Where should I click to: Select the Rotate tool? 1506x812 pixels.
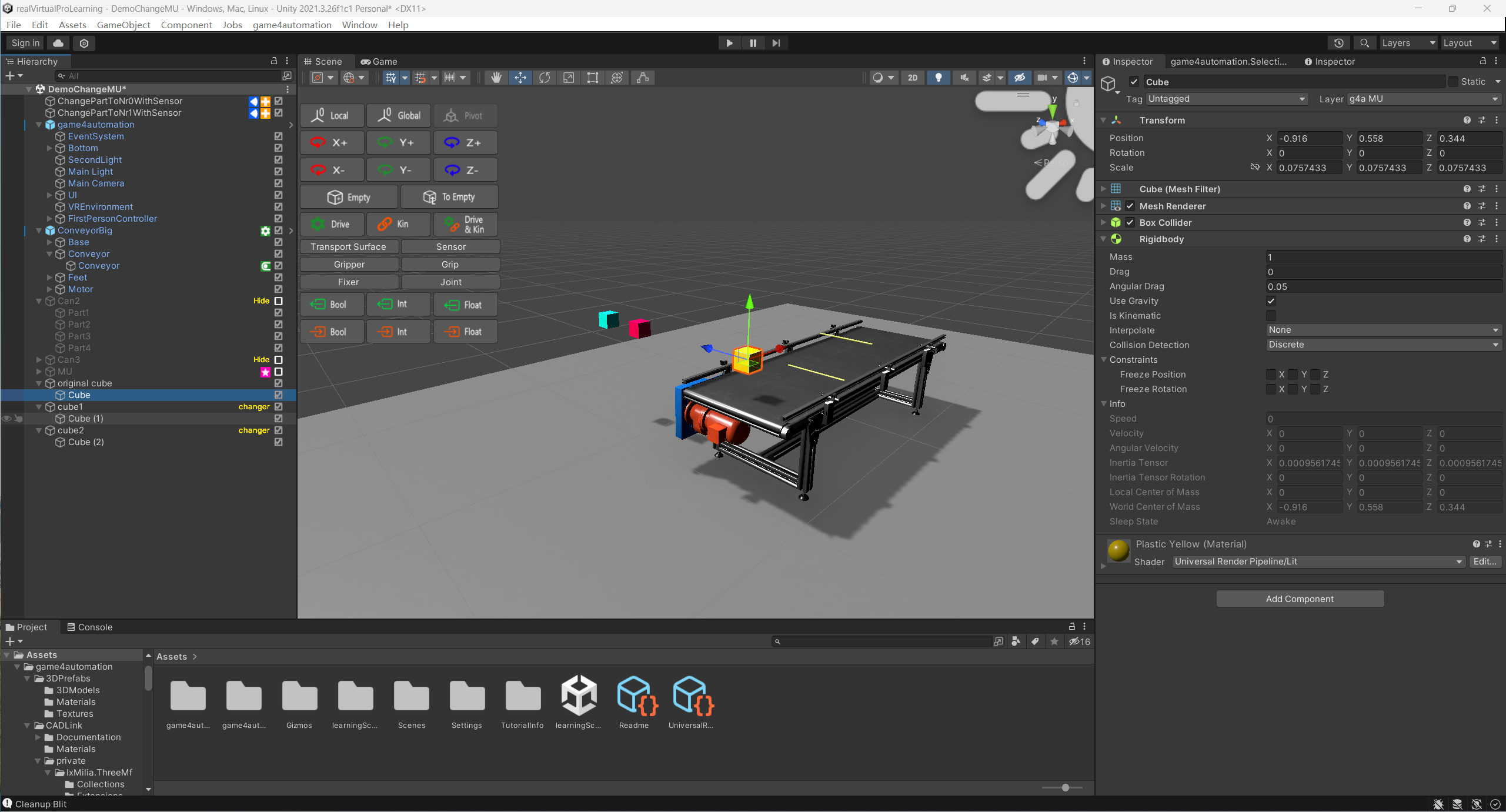pyautogui.click(x=545, y=78)
